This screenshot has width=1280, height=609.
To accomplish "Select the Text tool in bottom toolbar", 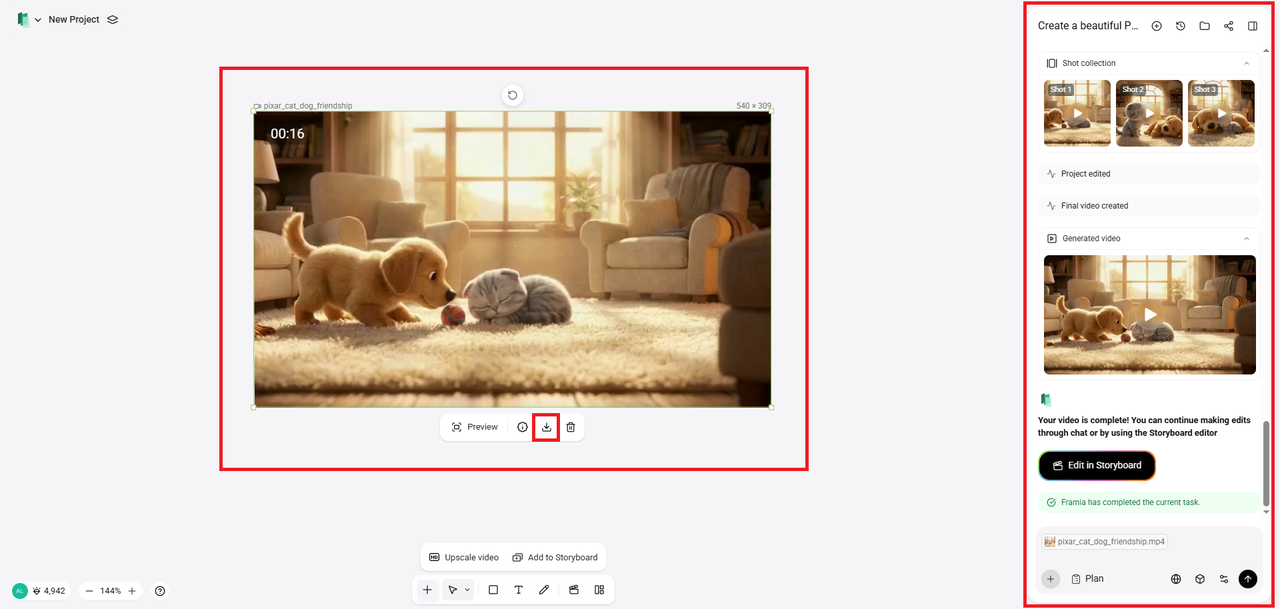I will 518,590.
